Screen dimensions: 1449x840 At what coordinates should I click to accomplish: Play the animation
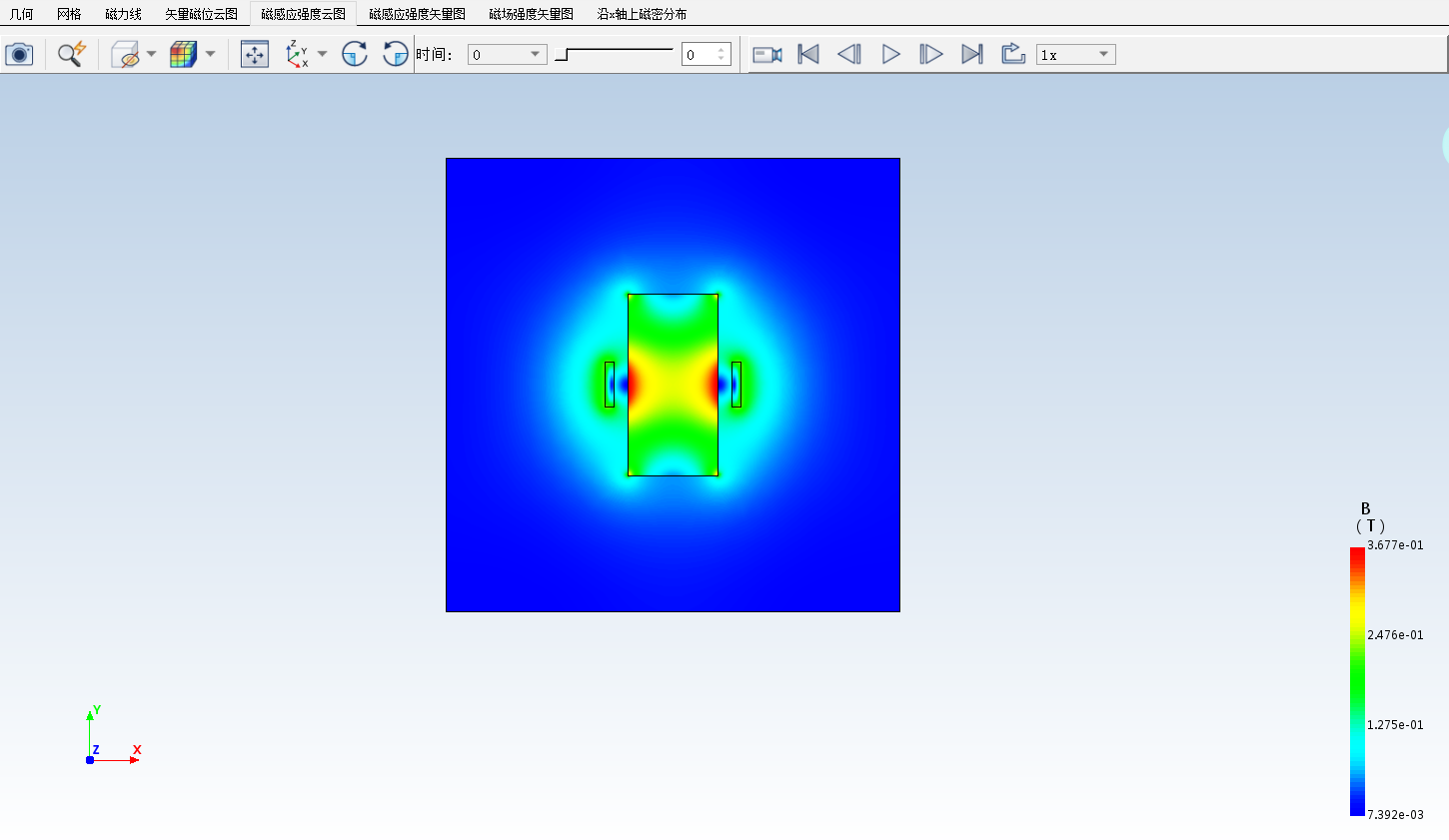coord(890,54)
